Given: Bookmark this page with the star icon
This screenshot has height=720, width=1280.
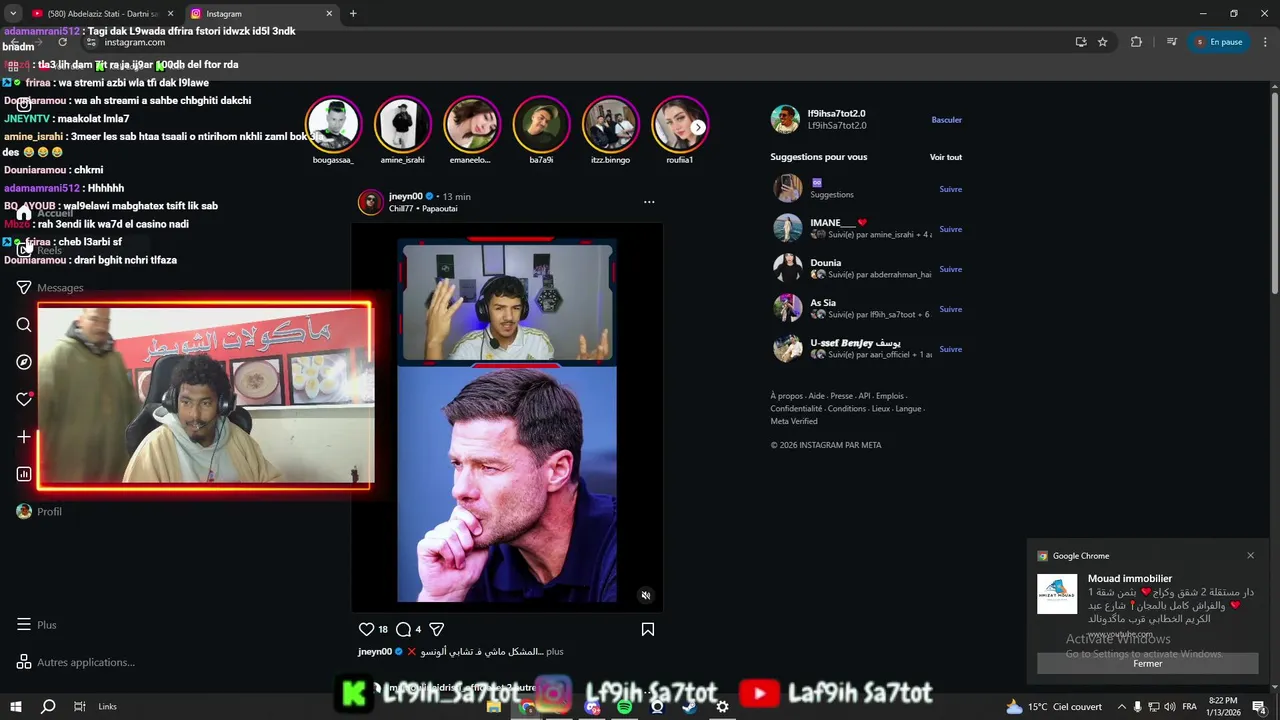Looking at the screenshot, I should pyautogui.click(x=1103, y=42).
